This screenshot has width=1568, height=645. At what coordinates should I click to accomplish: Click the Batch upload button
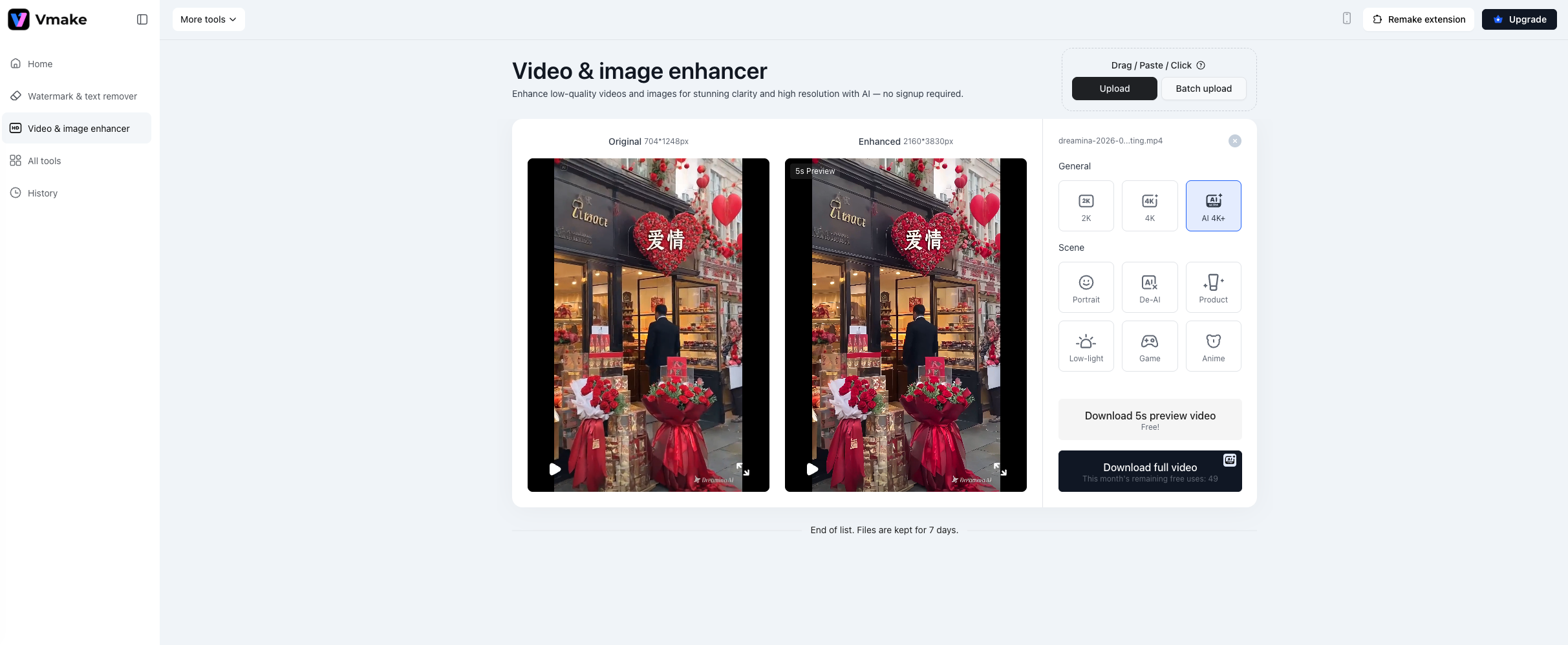(1203, 89)
